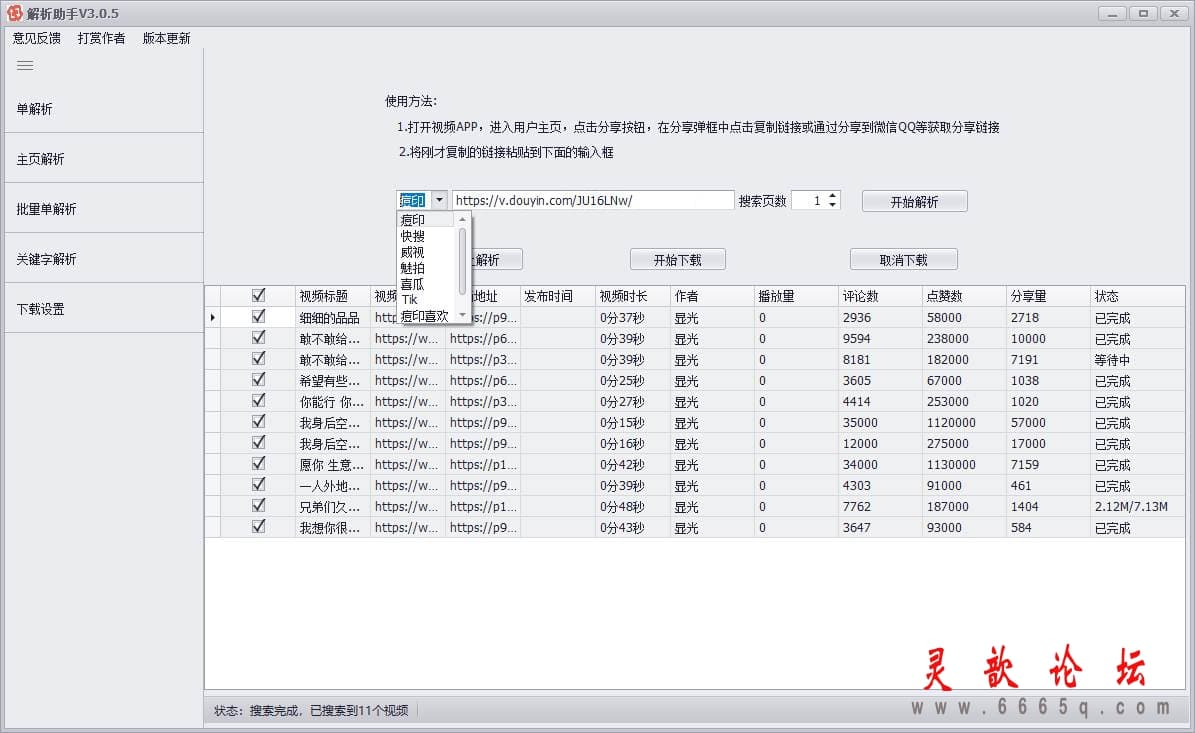Toggle checkbox of 我身后空 row with 35000 comments

(x=258, y=421)
